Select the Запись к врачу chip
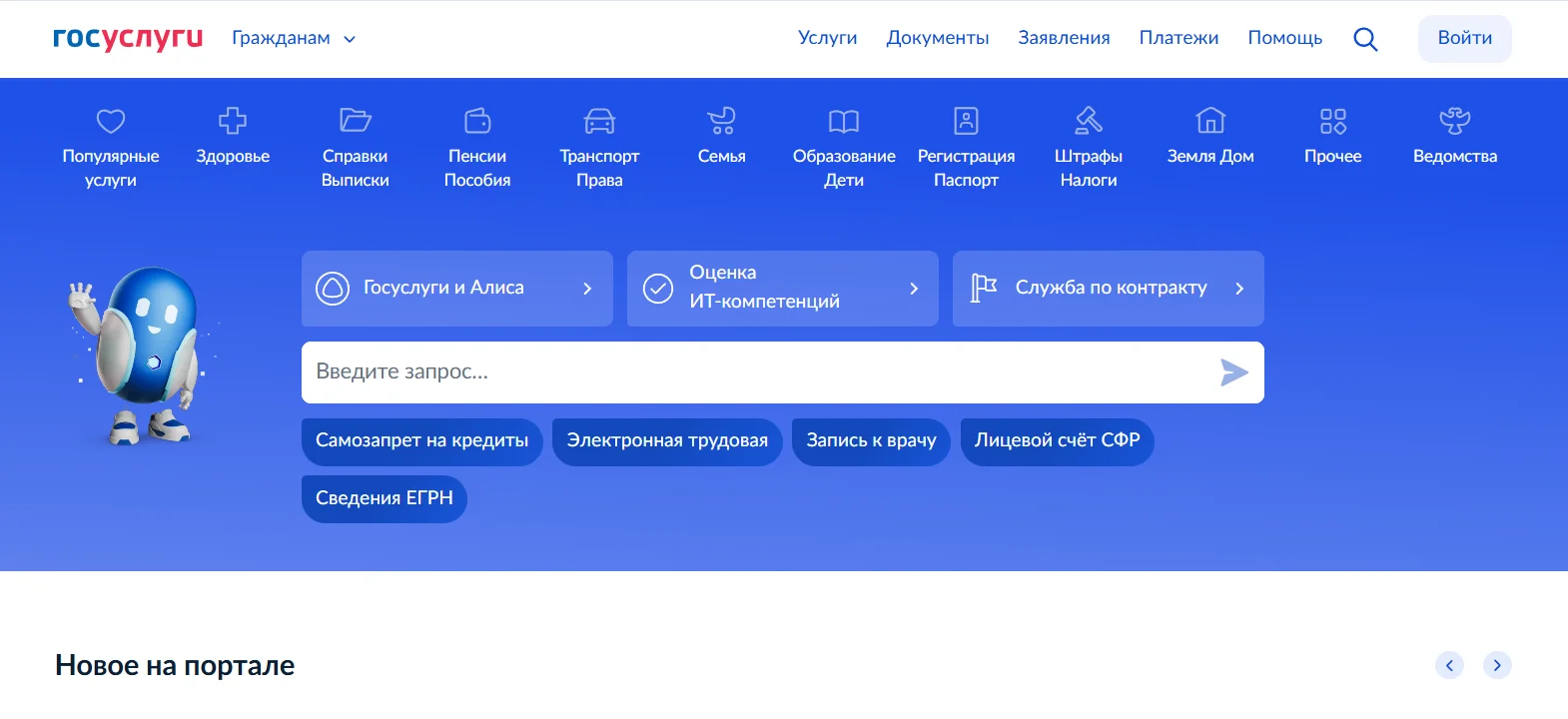The width and height of the screenshot is (1568, 719). 871,441
